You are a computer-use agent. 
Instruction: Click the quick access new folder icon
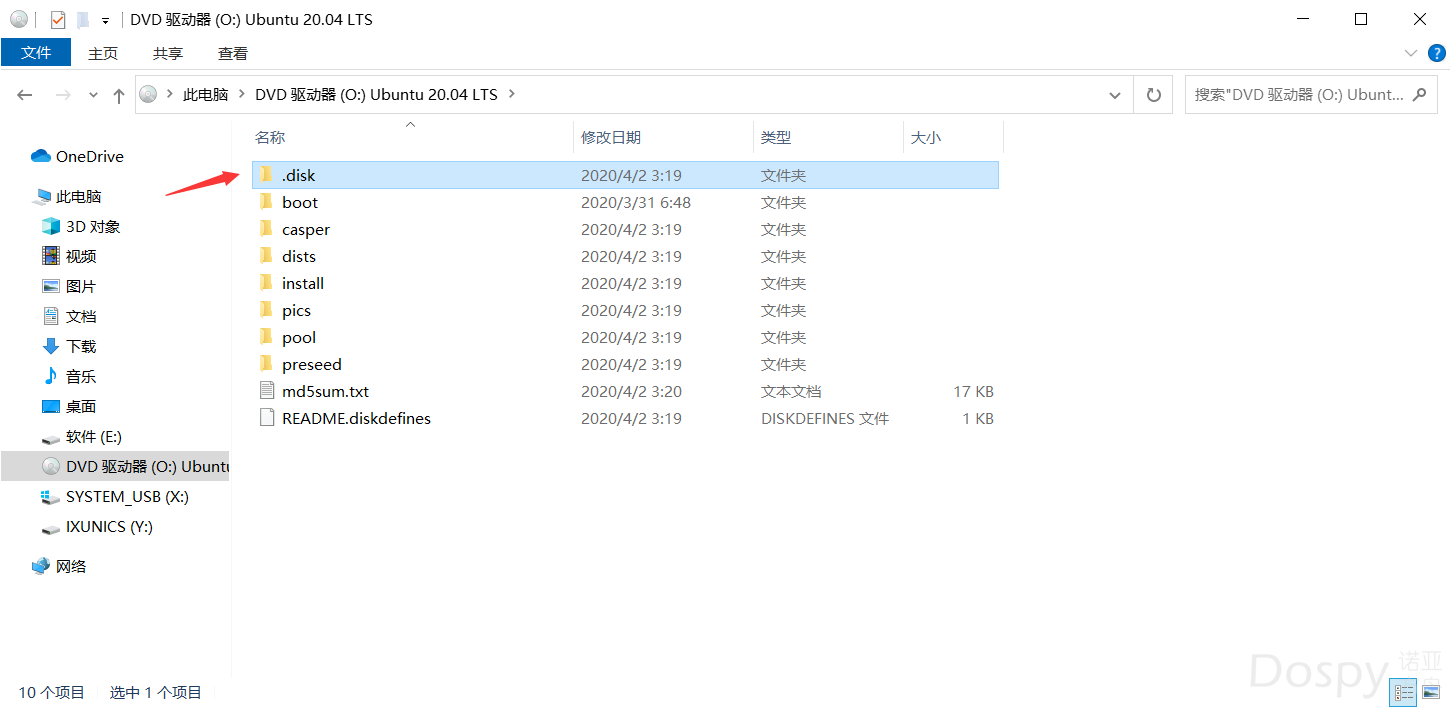[x=83, y=19]
